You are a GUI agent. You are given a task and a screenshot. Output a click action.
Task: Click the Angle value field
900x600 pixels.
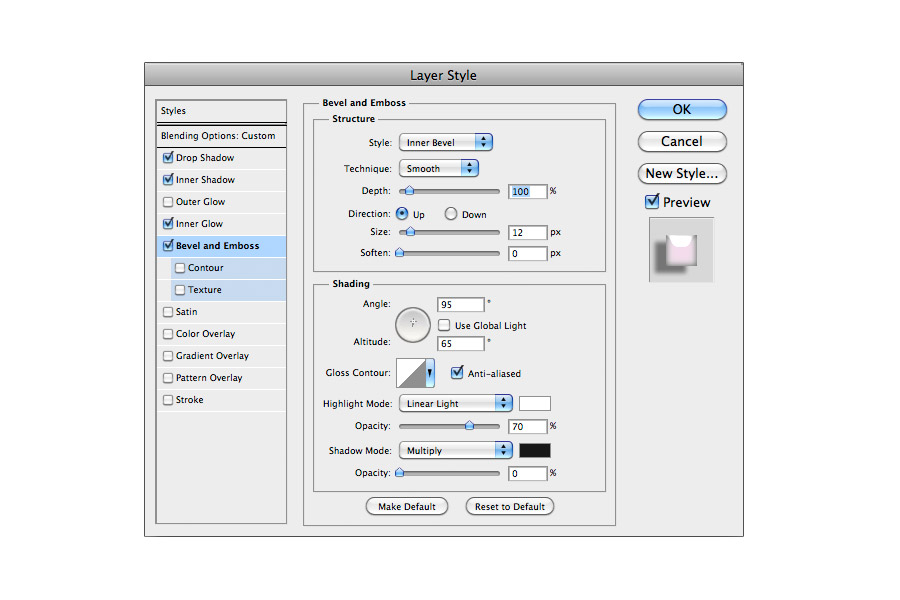tap(461, 304)
